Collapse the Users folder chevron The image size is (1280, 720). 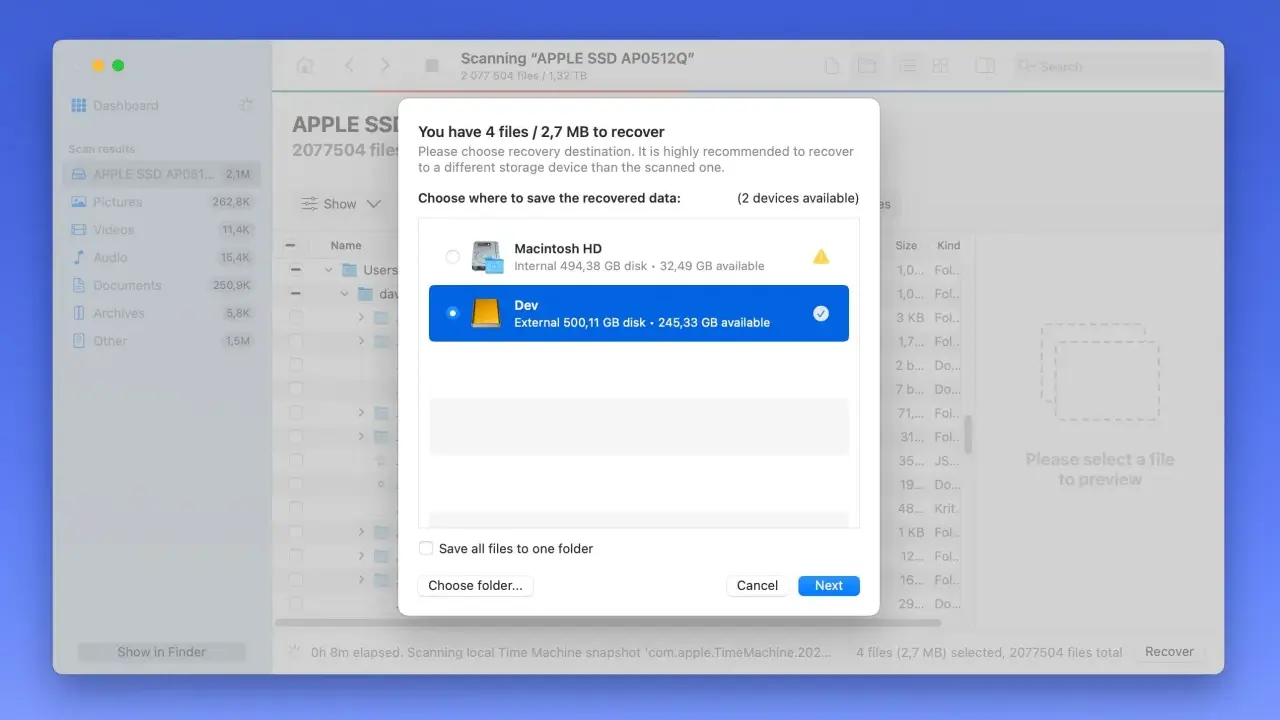coord(328,270)
